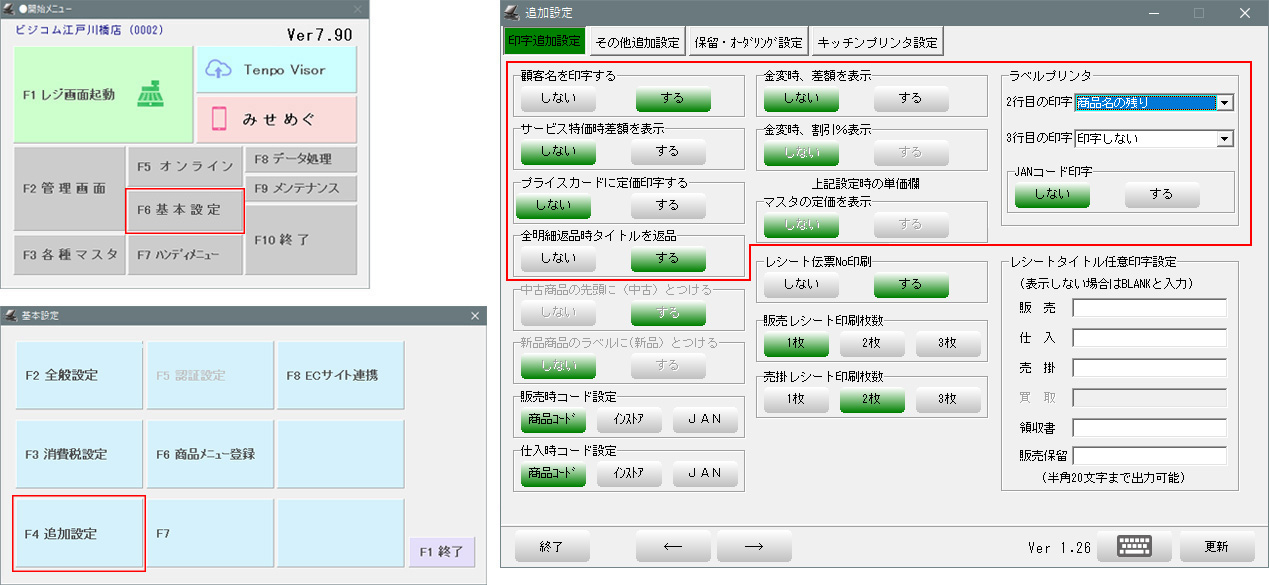Select ＪＡＮ for 販売時コード設定
This screenshot has height=585, width=1269.
(705, 419)
